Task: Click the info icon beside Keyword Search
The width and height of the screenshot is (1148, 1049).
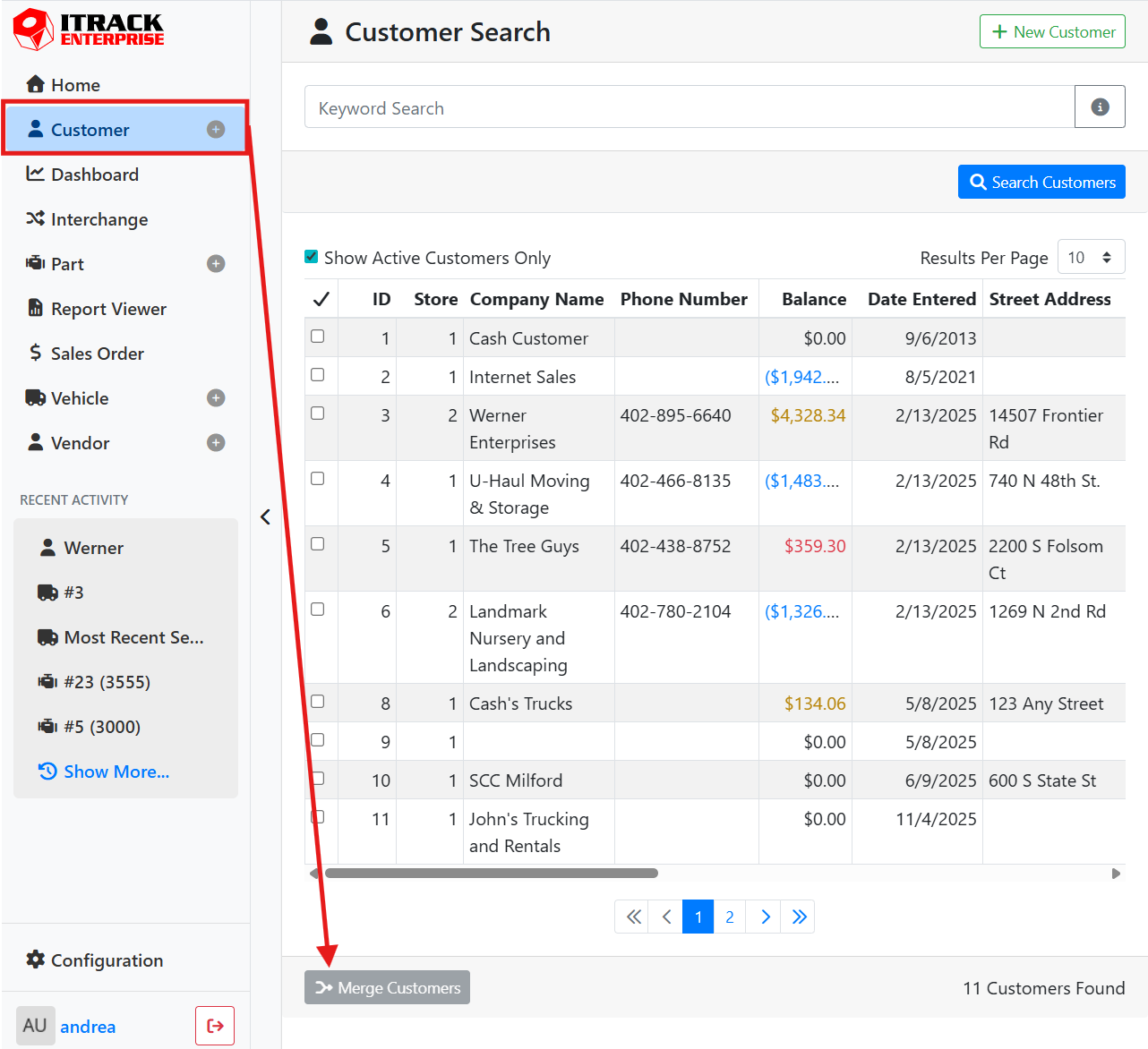Action: coord(1100,107)
